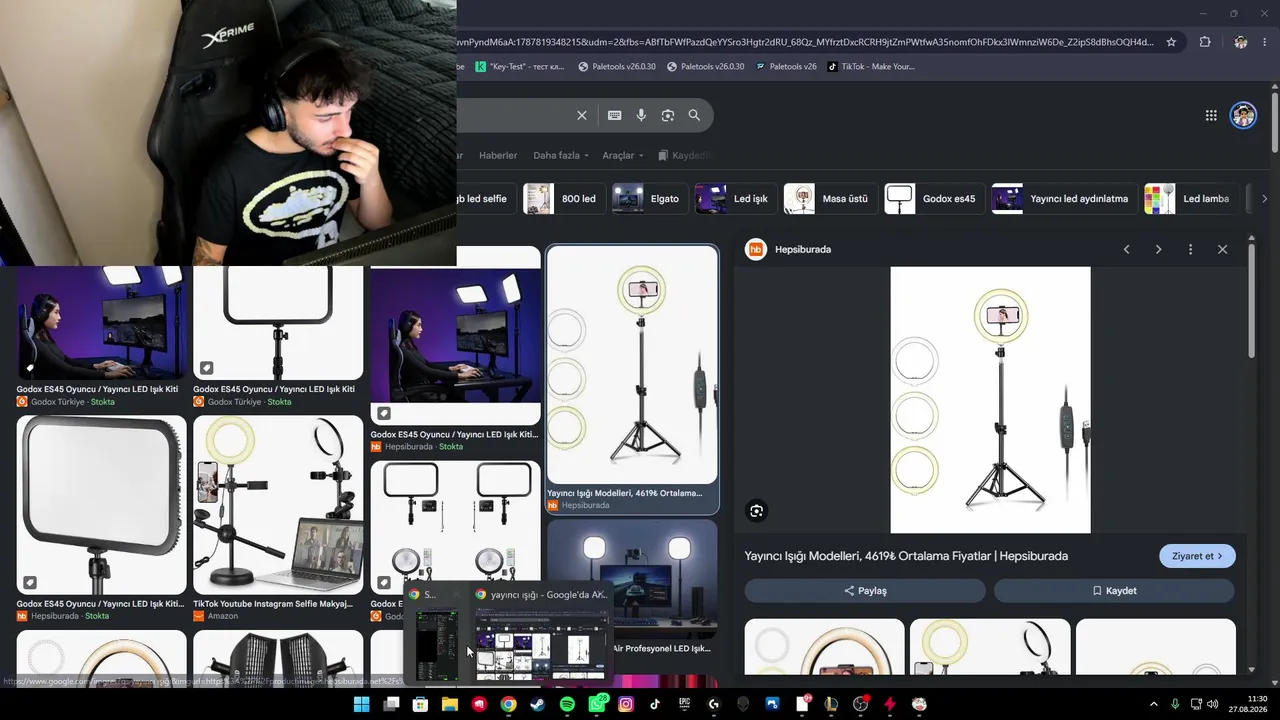Viewport: 1280px width, 720px height.
Task: Open TikTok from the taskbar
Action: point(655,704)
